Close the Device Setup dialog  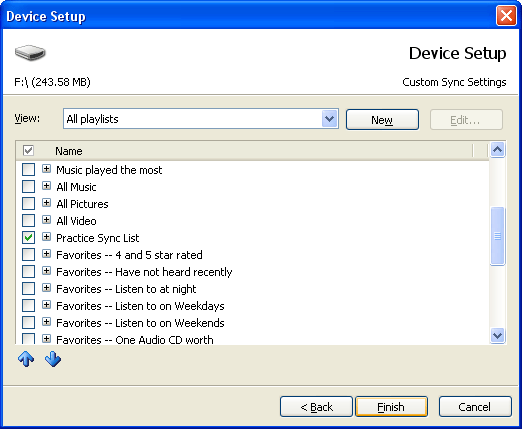point(506,16)
